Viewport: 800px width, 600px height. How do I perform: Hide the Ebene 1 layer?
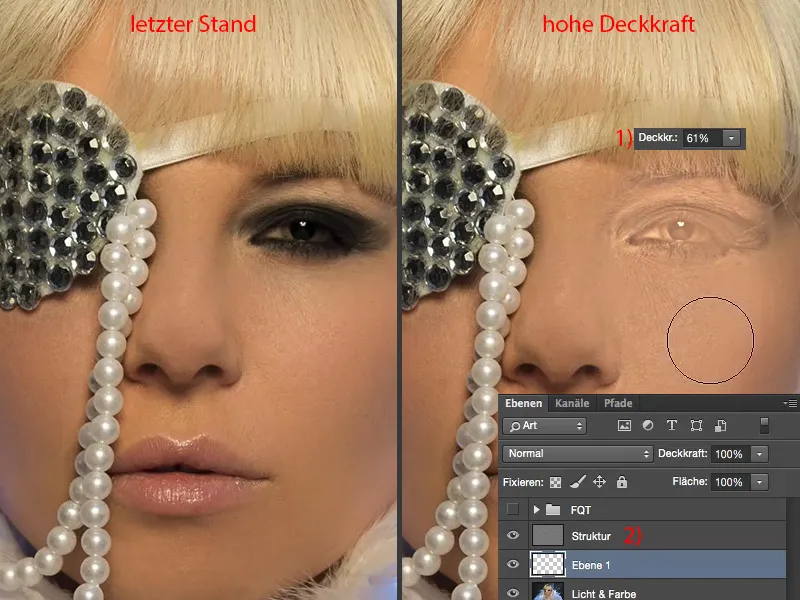click(513, 564)
